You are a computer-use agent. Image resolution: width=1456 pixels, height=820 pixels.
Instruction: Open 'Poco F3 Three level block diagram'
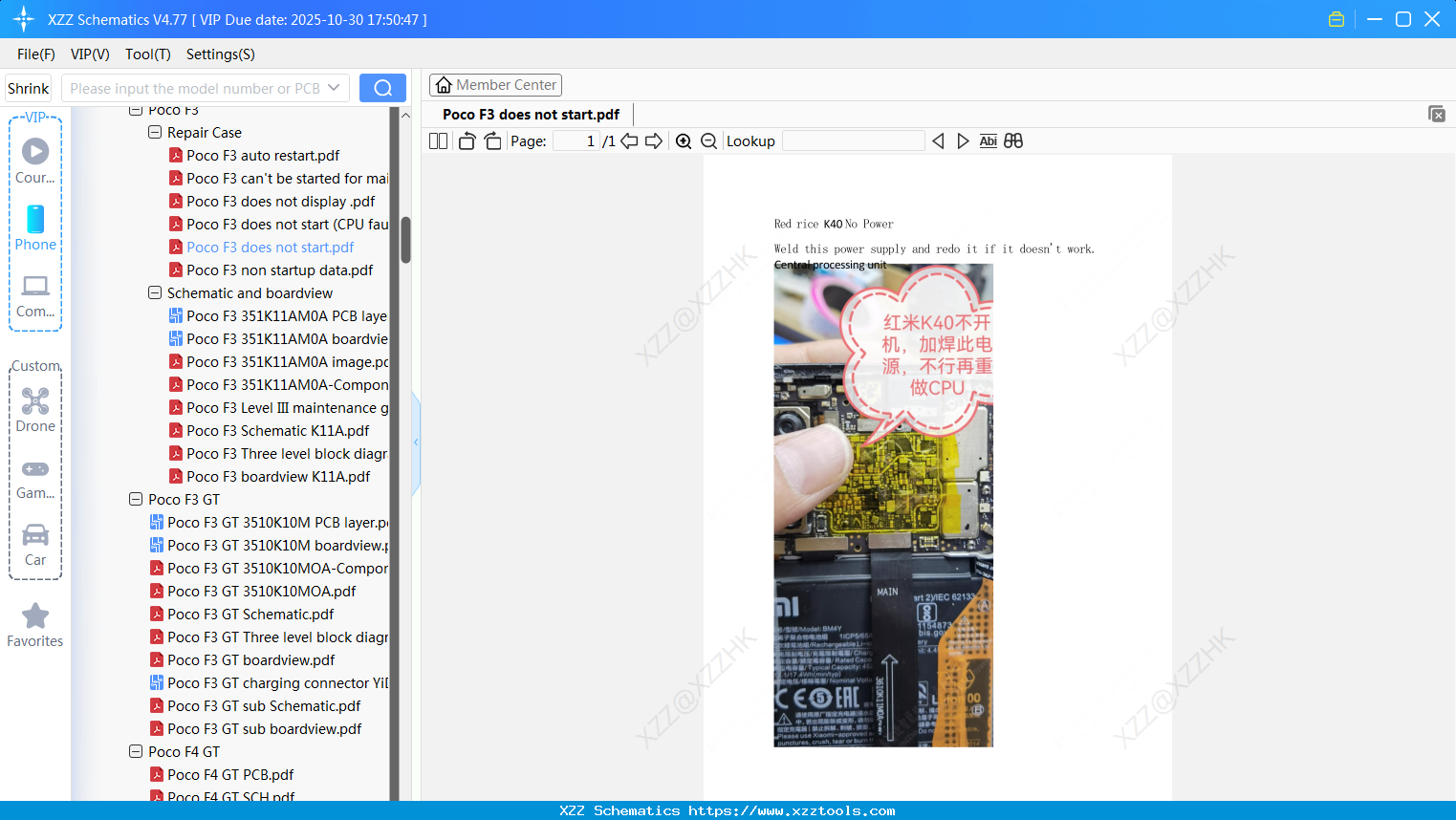[x=287, y=454]
